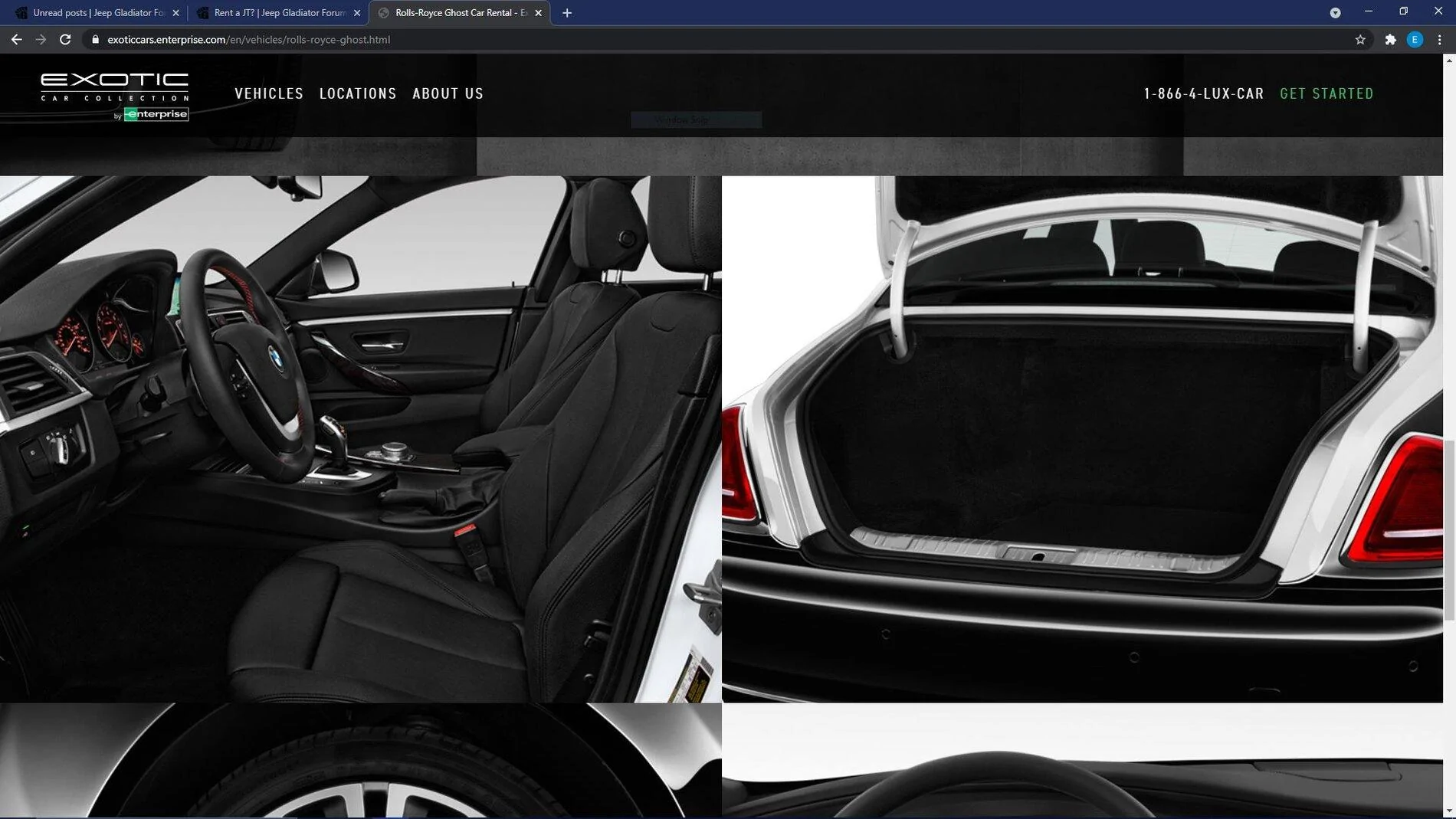The width and height of the screenshot is (1456, 819).
Task: Open the open trunk photo
Action: (1082, 439)
